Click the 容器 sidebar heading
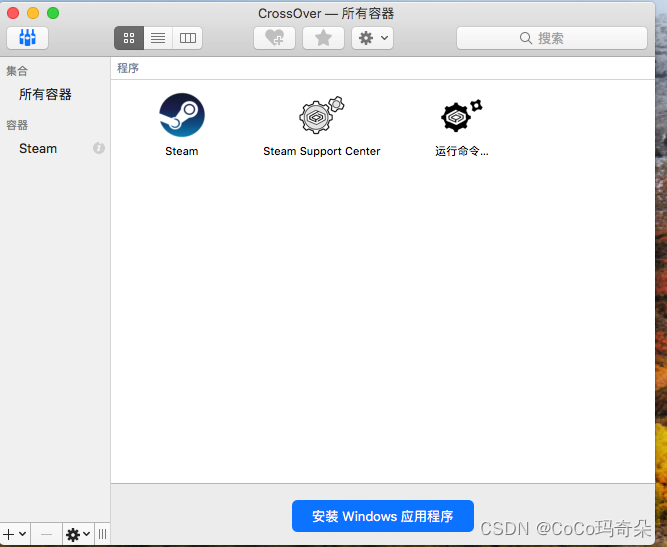The height and width of the screenshot is (547, 667). pyautogui.click(x=17, y=125)
